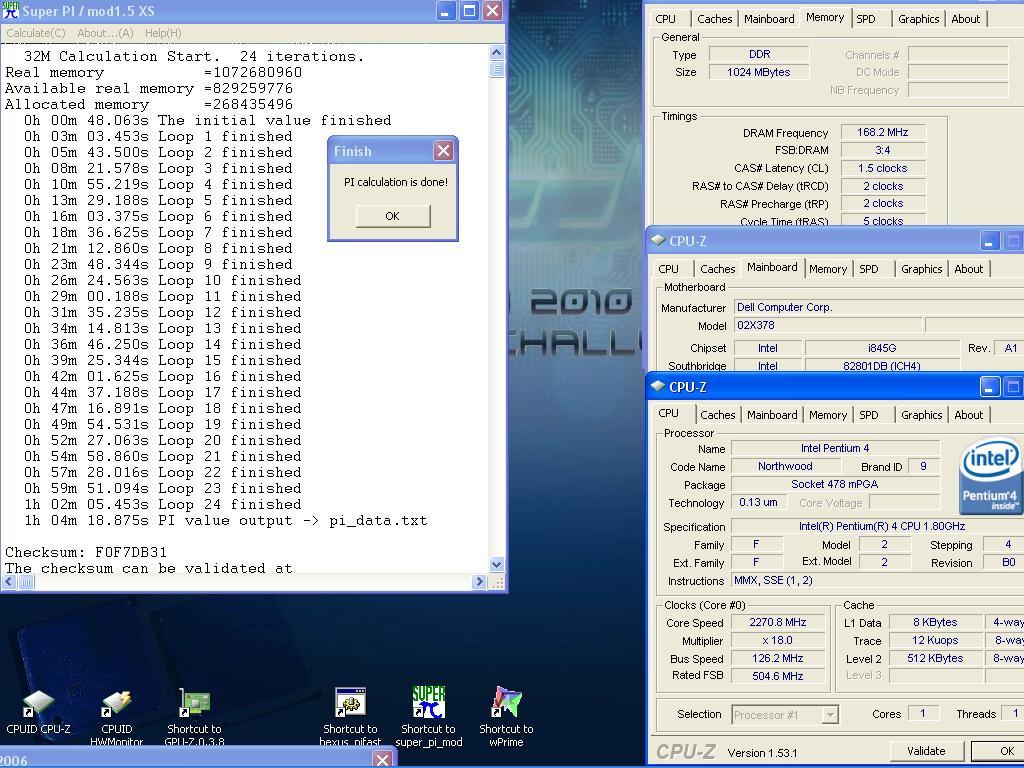Screen dimensions: 1024x768
Task: Select Memory tab in the Mainboard CPU-Z window
Action: (827, 269)
